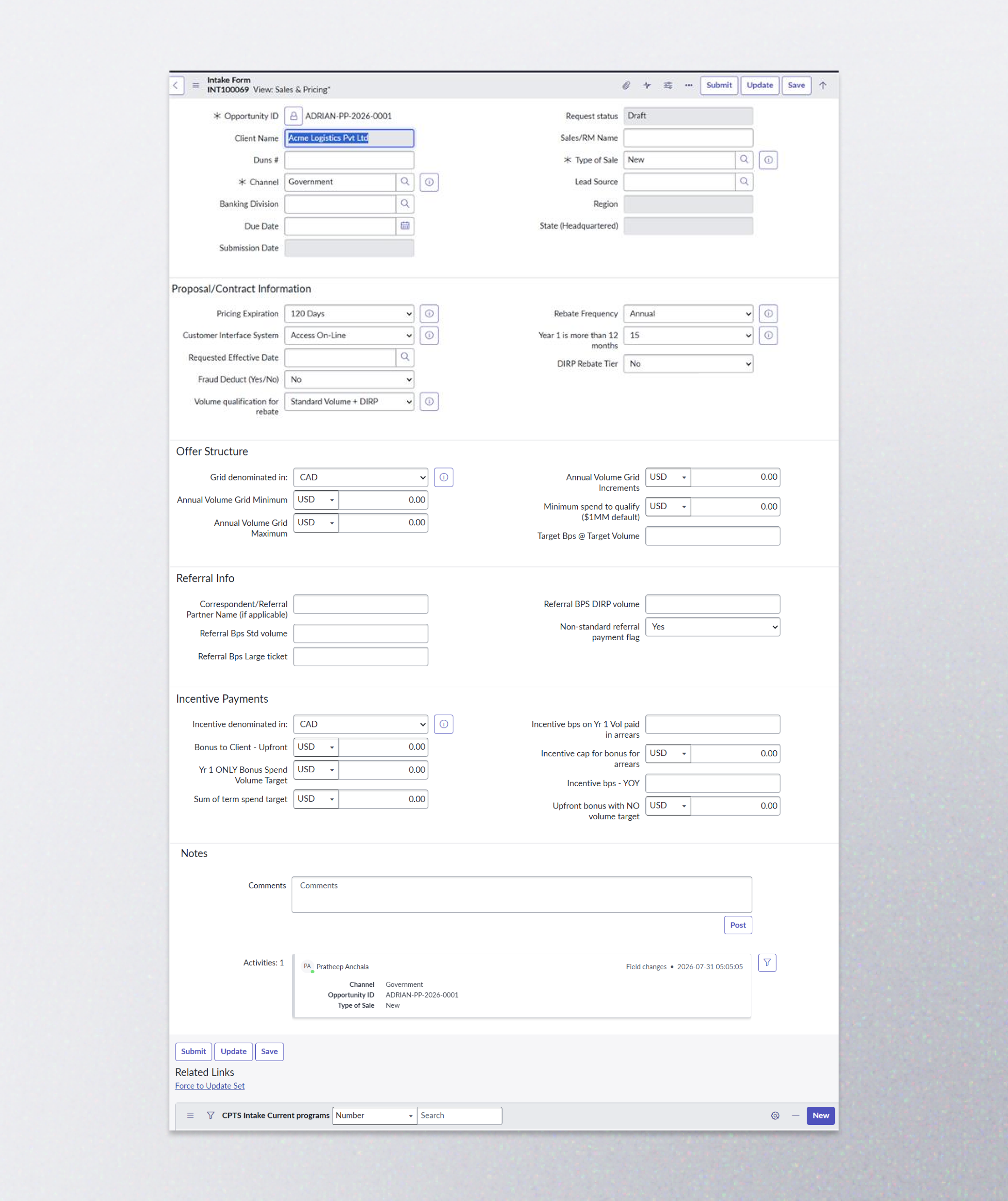Show Rebate Frequency info icon
1008x1201 pixels.
tap(768, 314)
